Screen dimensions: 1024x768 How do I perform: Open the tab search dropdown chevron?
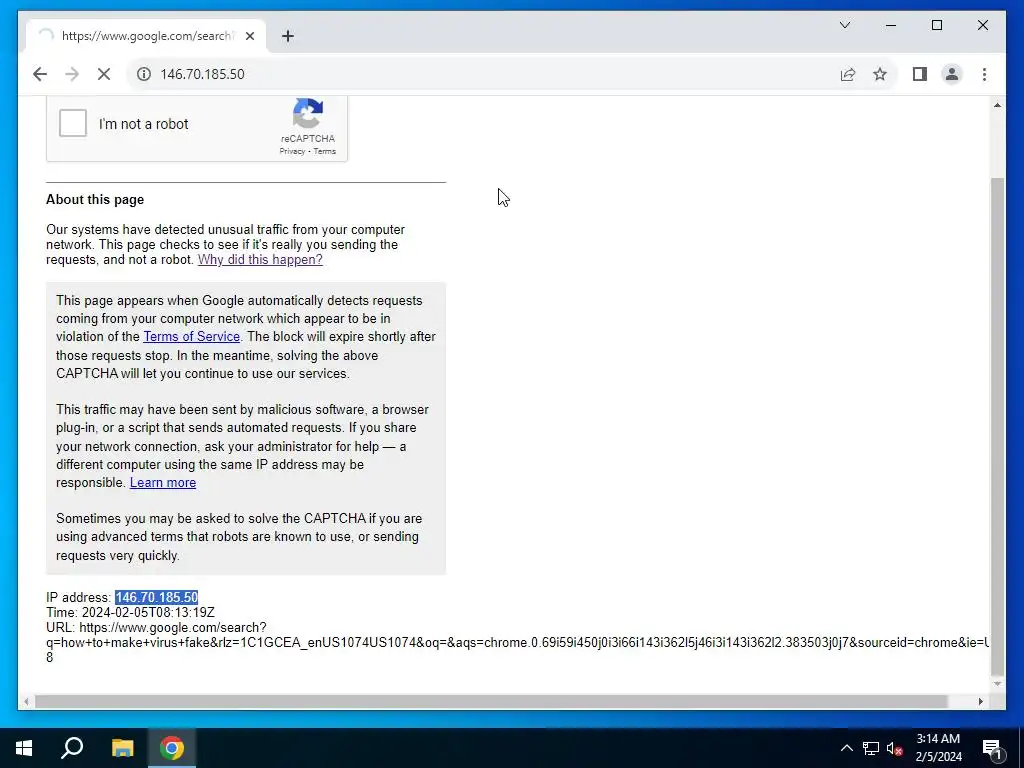coord(844,25)
